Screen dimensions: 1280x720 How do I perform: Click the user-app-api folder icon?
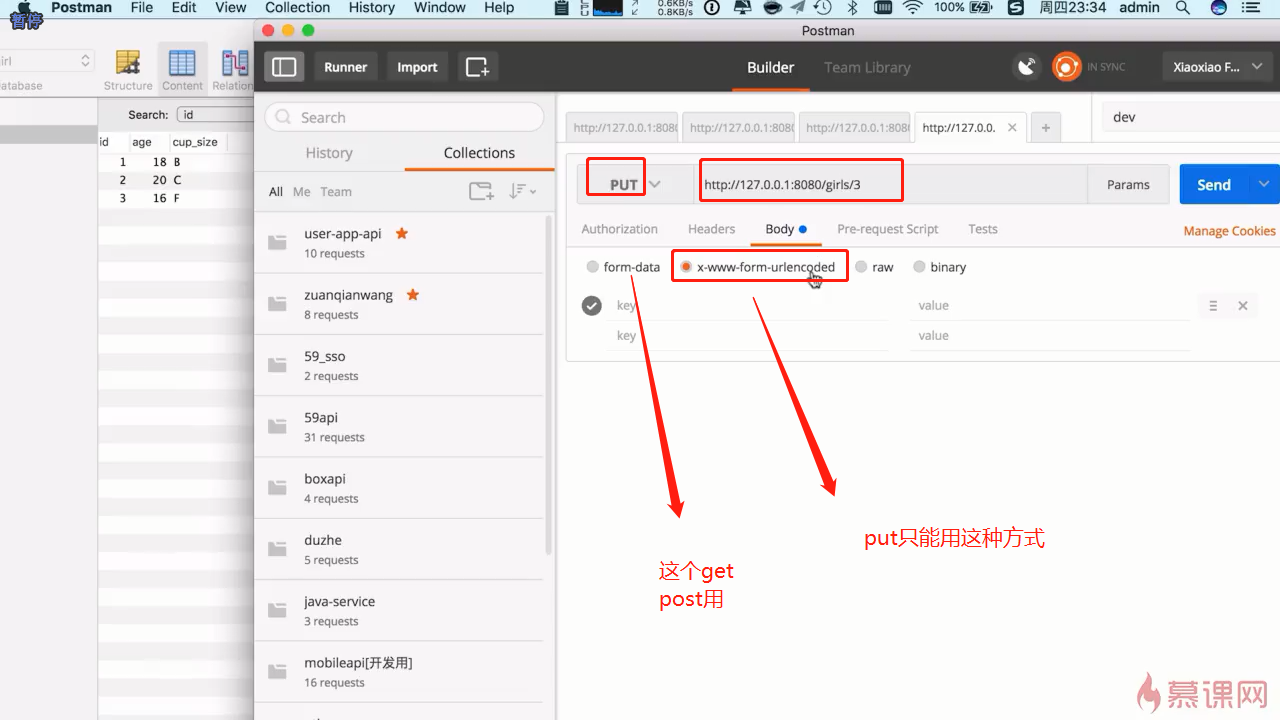click(277, 243)
